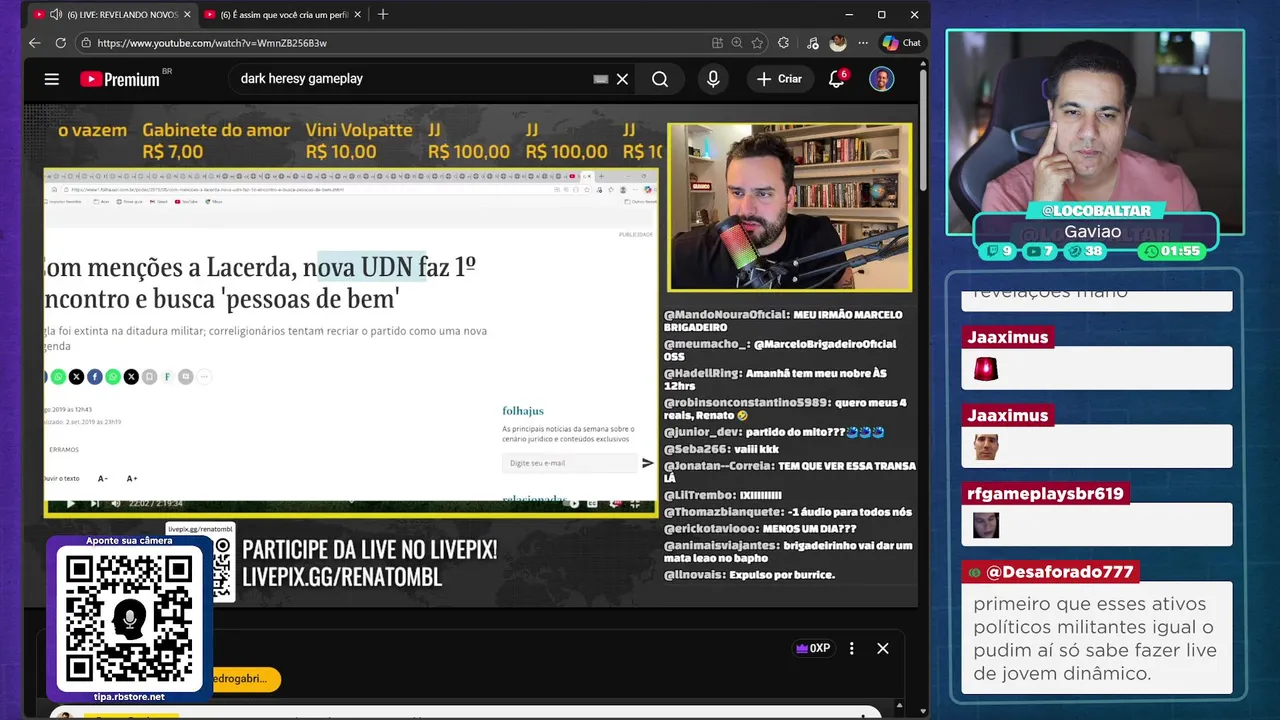Skip to next in the embedded player
The image size is (1280, 720).
(95, 503)
